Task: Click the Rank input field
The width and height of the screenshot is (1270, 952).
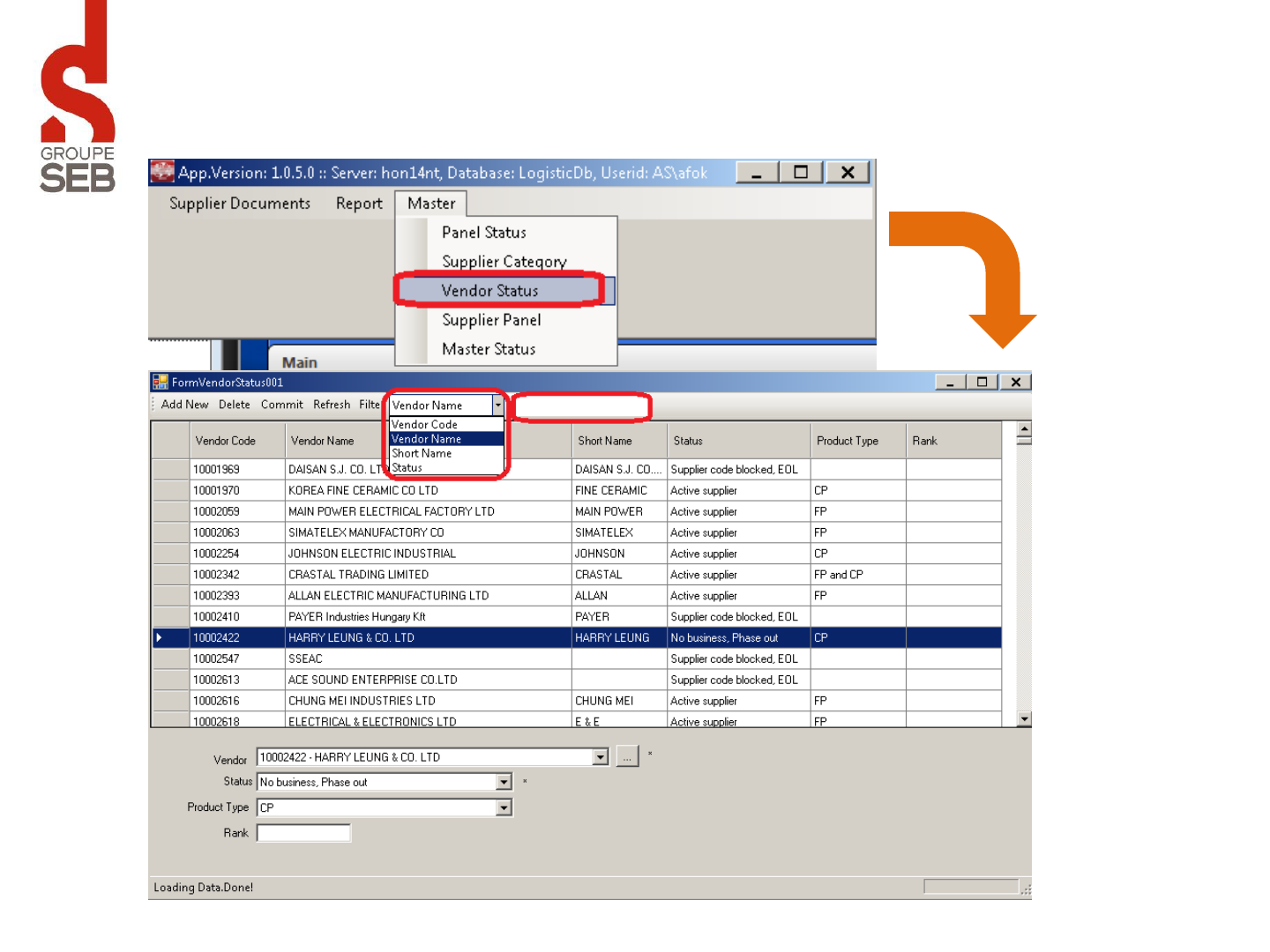Action: click(x=303, y=833)
